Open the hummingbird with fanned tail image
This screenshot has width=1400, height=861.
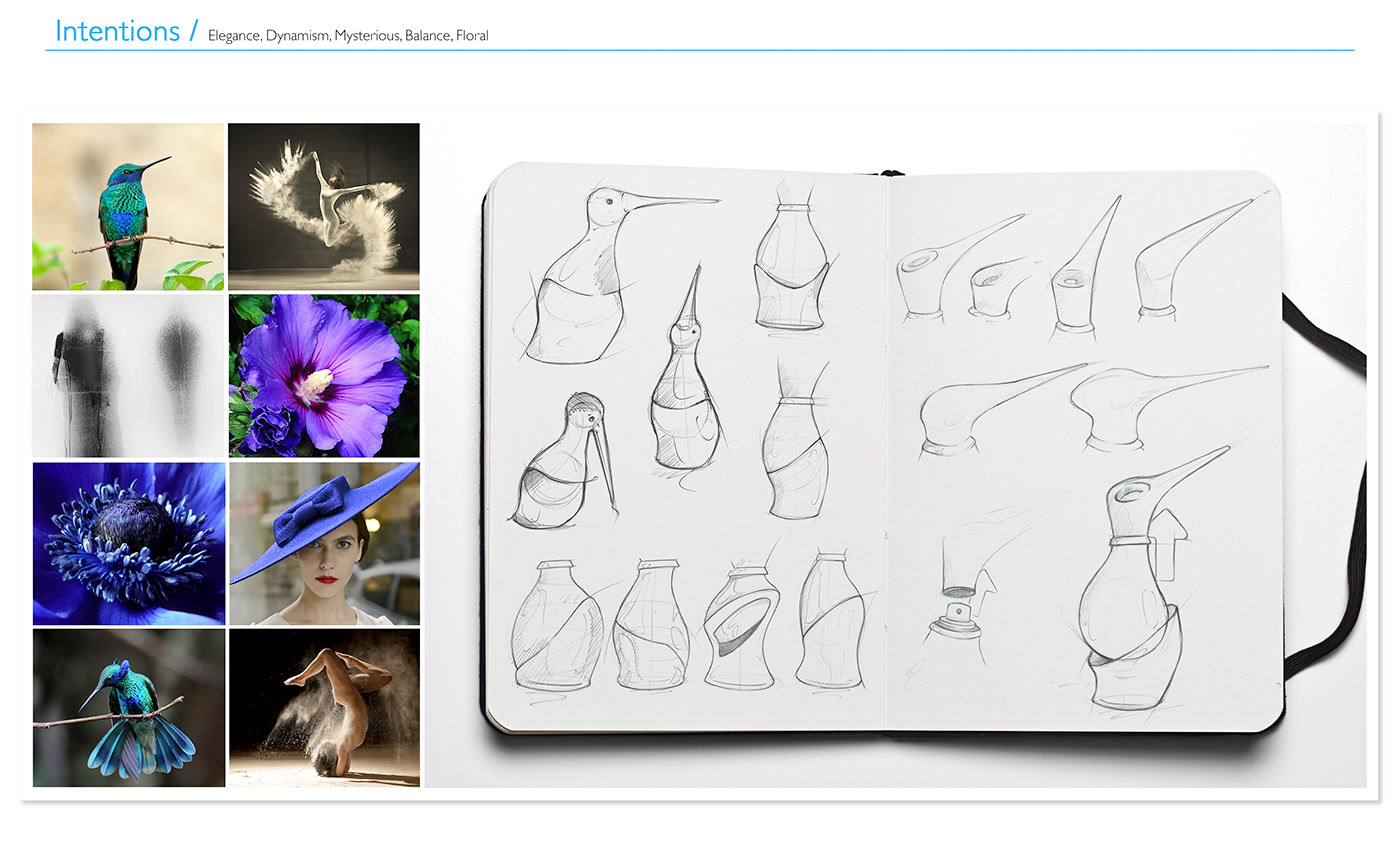point(128,710)
